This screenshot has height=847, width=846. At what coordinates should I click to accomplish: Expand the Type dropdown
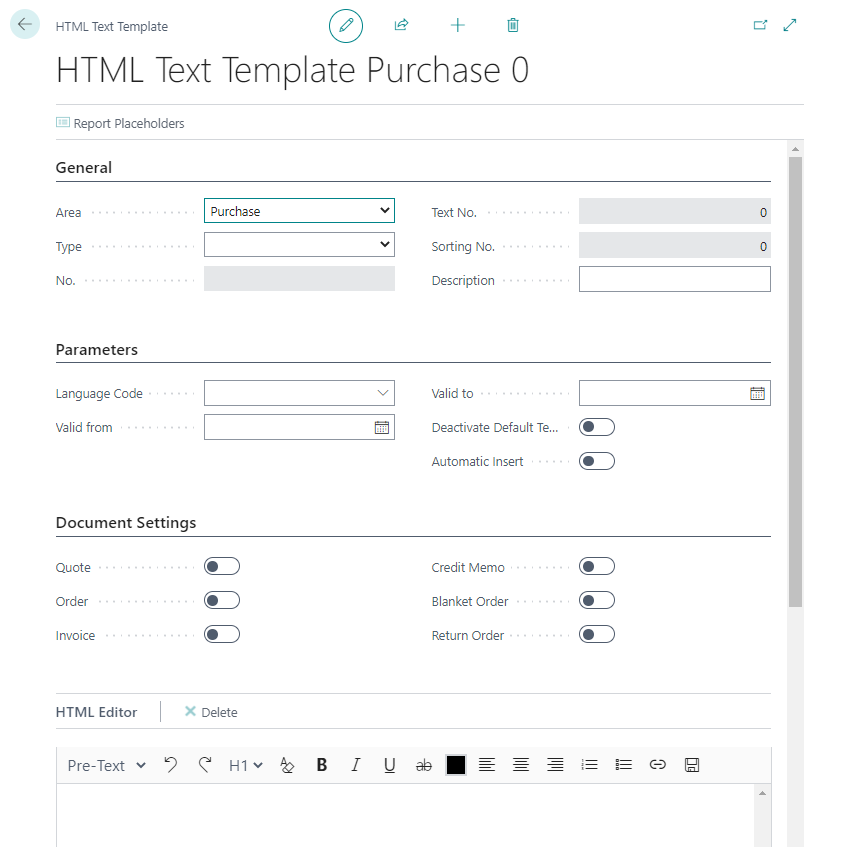(x=299, y=245)
